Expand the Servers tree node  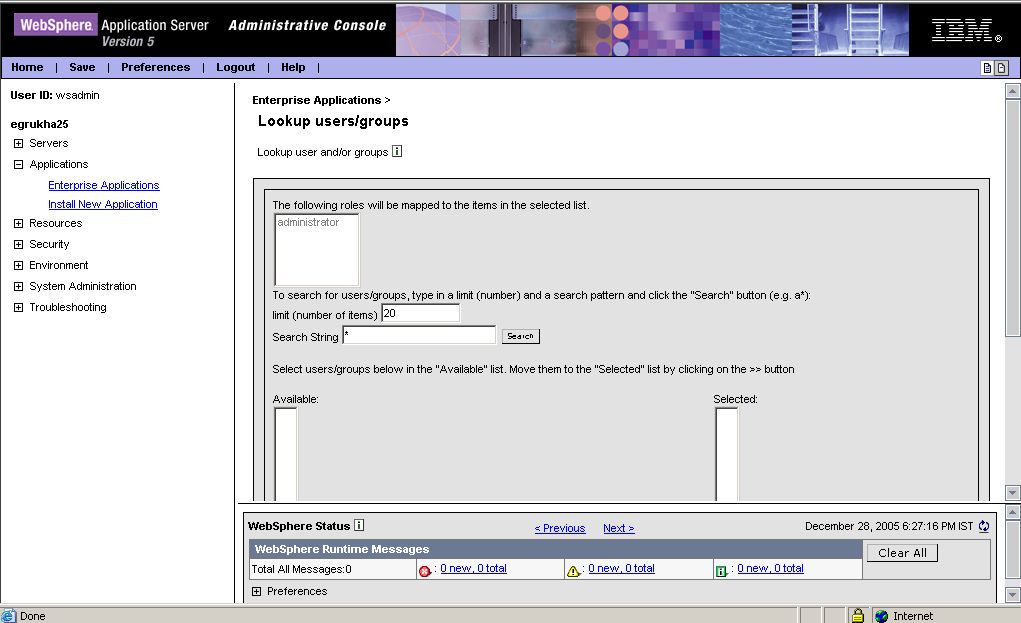pyautogui.click(x=18, y=143)
